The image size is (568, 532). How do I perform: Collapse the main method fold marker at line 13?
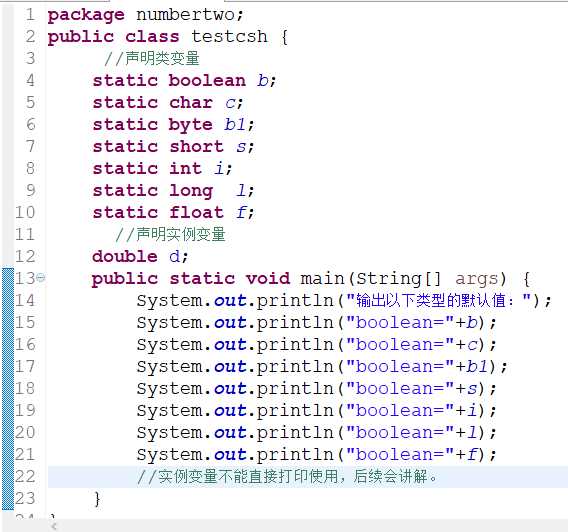click(41, 278)
